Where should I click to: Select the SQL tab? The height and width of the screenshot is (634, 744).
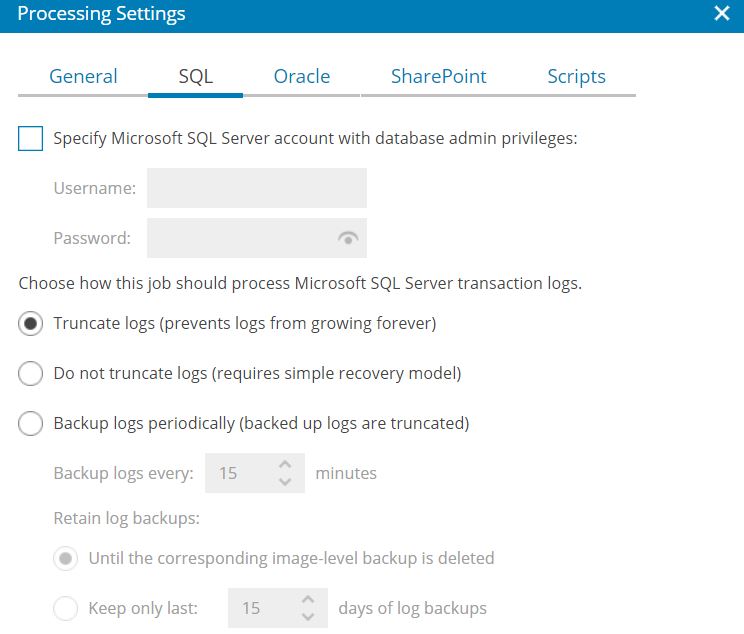(x=195, y=76)
